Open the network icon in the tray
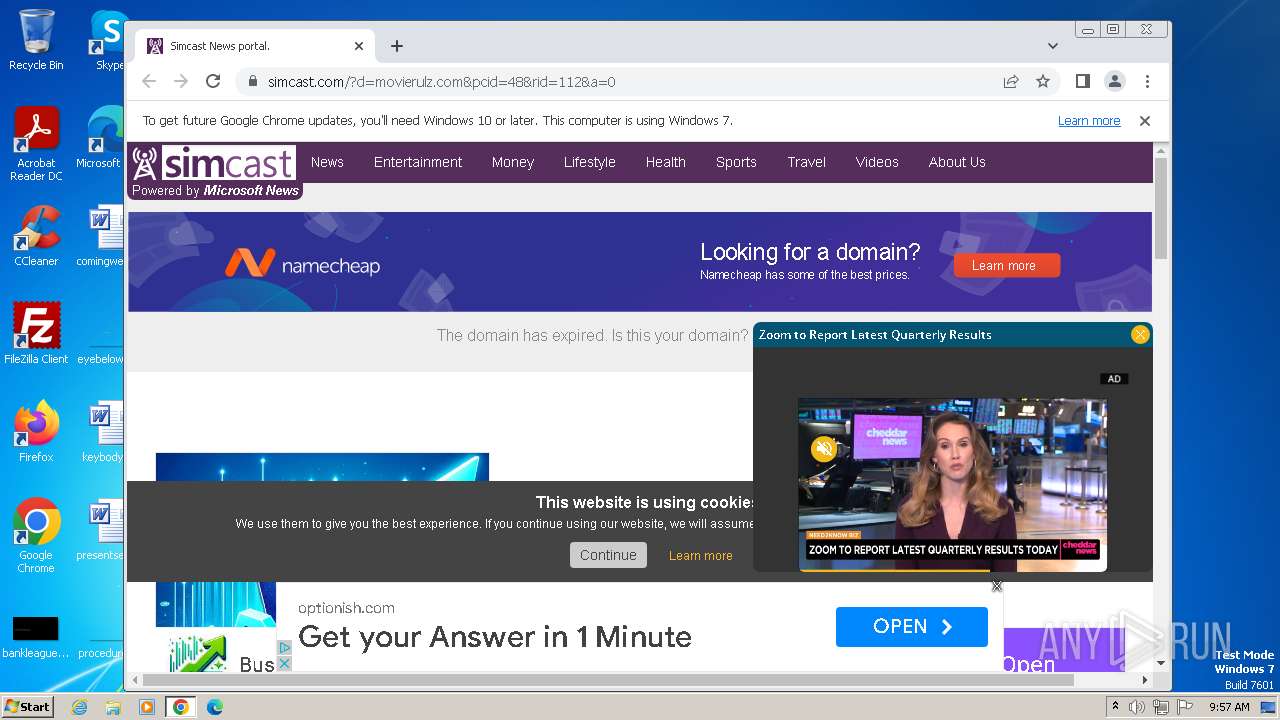This screenshot has height=720, width=1280. pyautogui.click(x=1161, y=707)
